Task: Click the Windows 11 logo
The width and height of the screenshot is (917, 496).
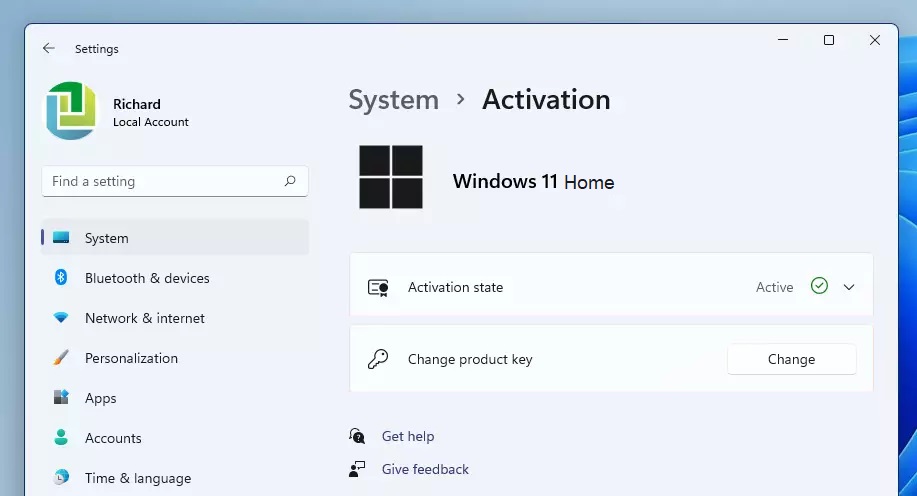Action: tap(391, 177)
